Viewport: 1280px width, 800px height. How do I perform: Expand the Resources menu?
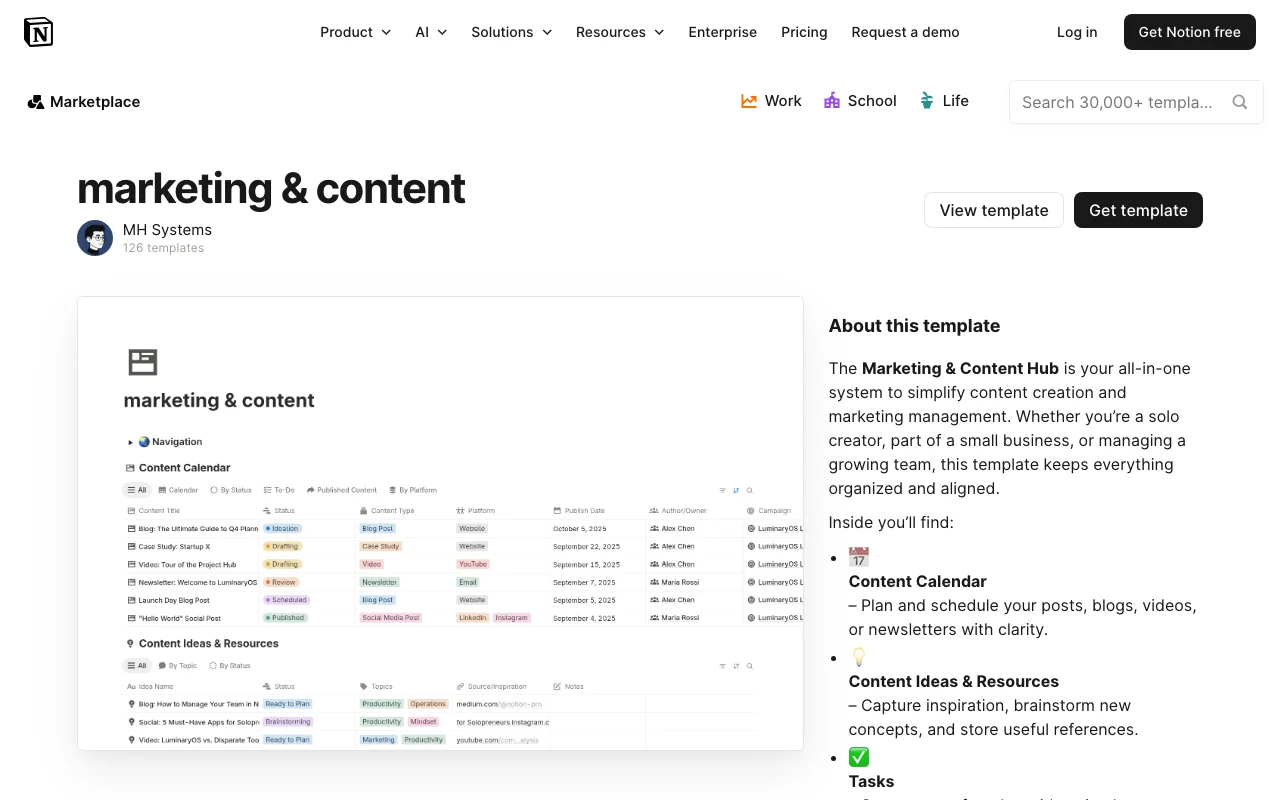pos(620,32)
